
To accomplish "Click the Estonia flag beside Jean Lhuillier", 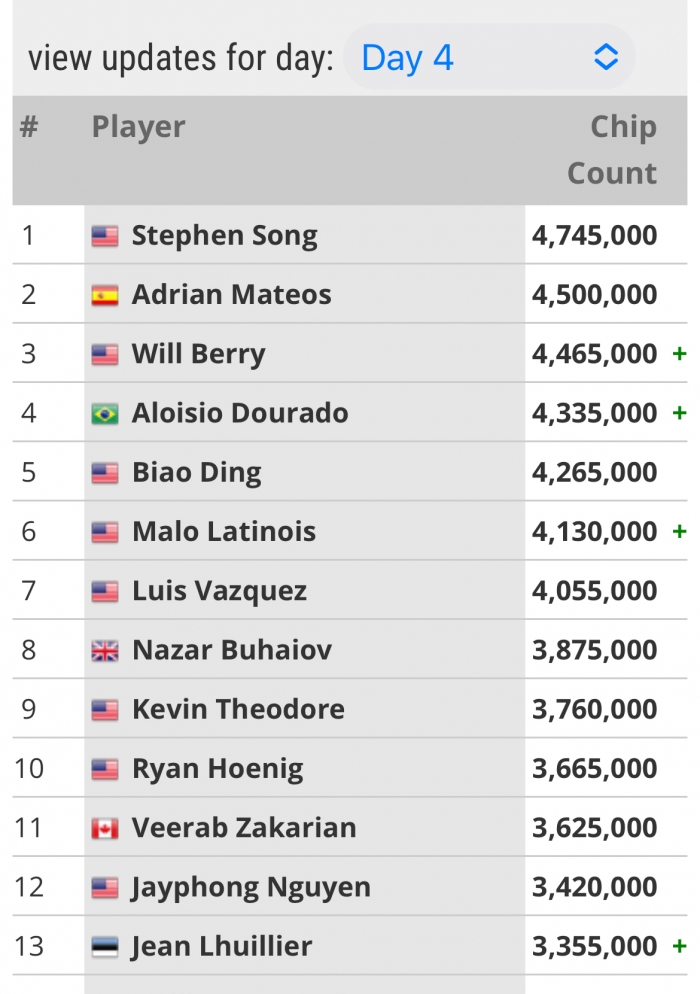I will 105,947.
